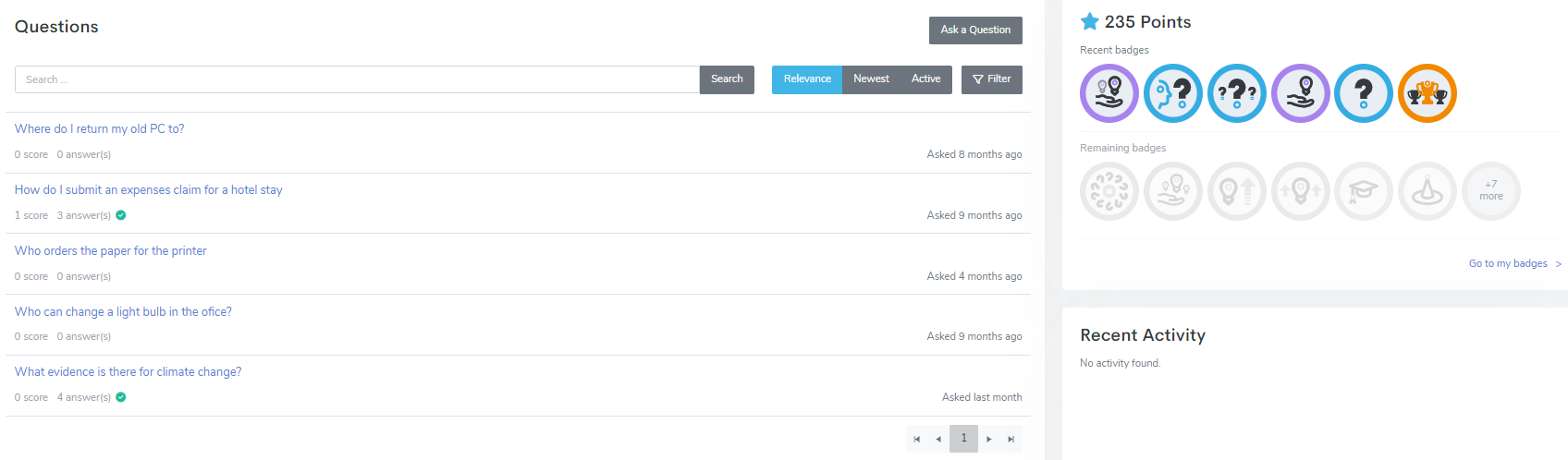Click the first purple hand badge
1568x460 pixels.
tap(1109, 93)
